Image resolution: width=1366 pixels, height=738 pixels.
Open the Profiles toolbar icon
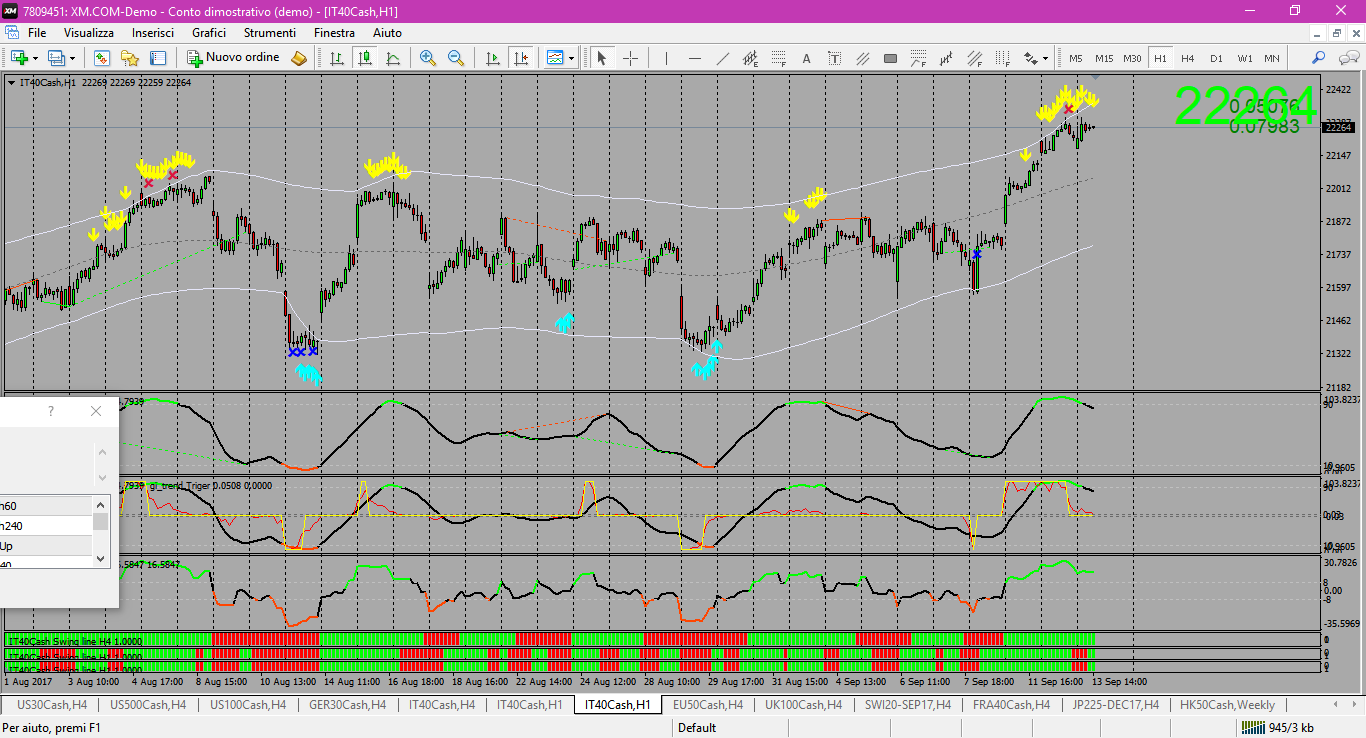(x=57, y=58)
